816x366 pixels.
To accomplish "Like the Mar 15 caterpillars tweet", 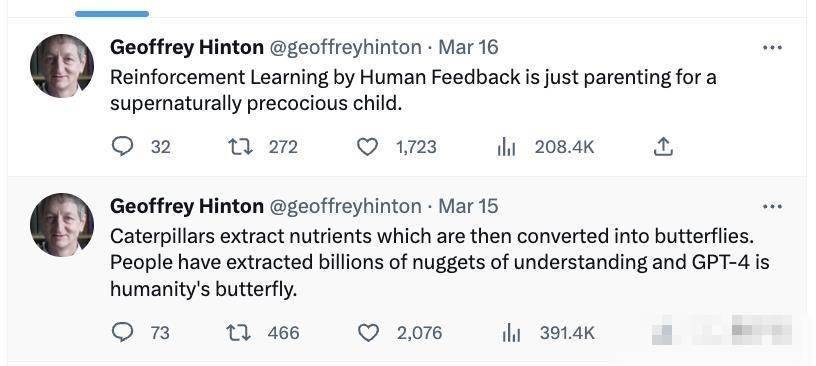I will coord(368,333).
